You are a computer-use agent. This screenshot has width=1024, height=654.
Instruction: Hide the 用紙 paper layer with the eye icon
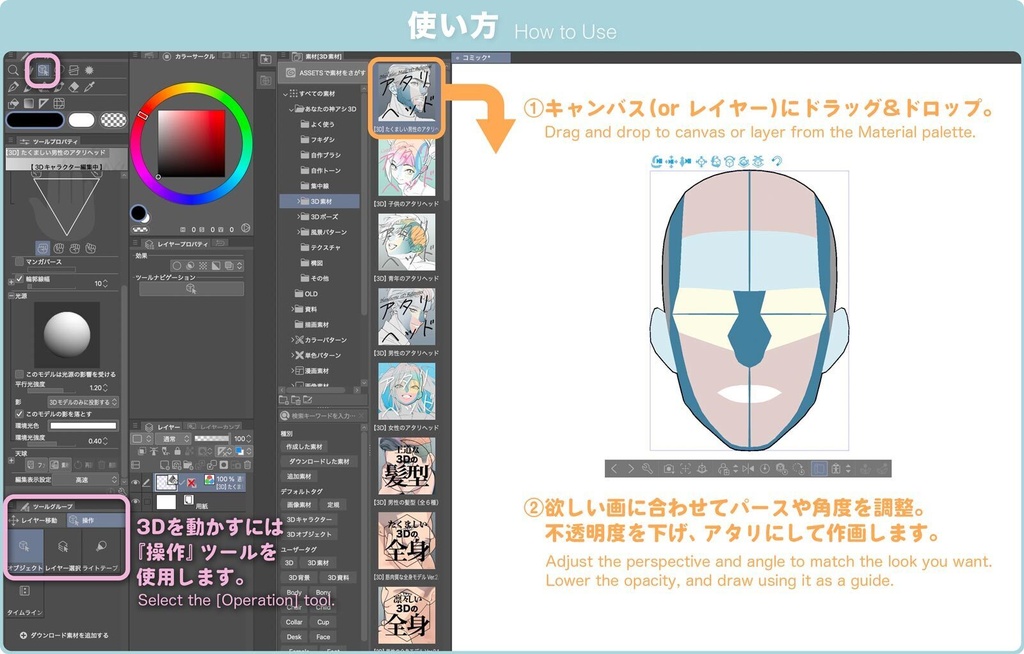pyautogui.click(x=135, y=502)
